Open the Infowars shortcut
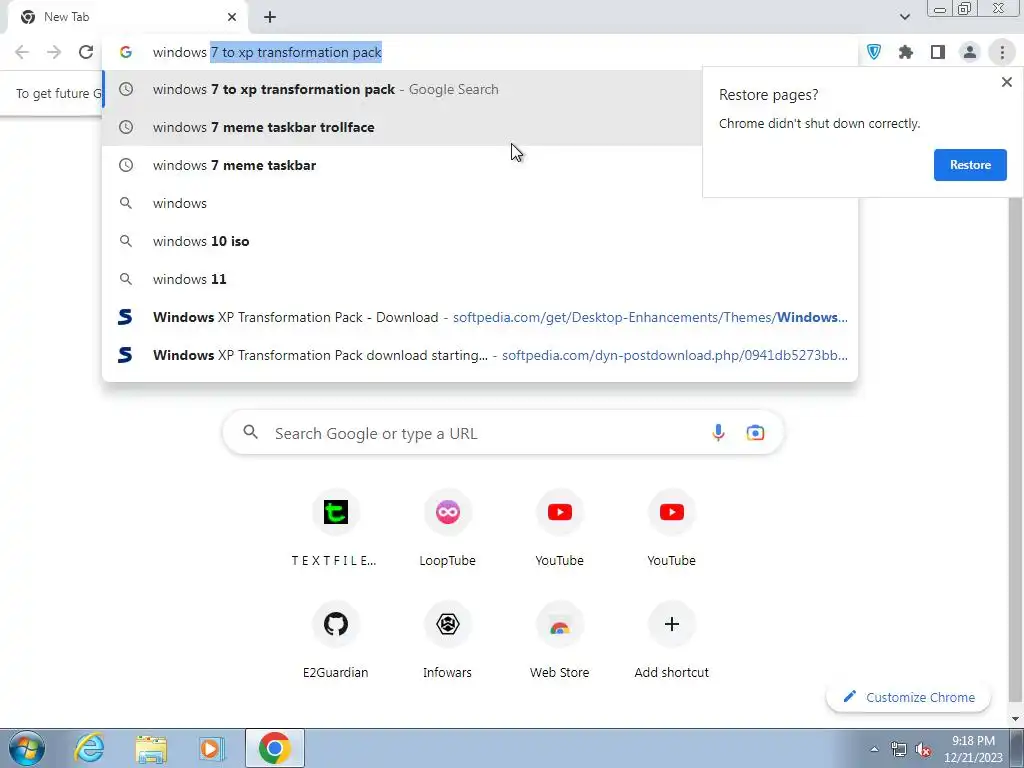This screenshot has height=768, width=1024. pos(447,641)
